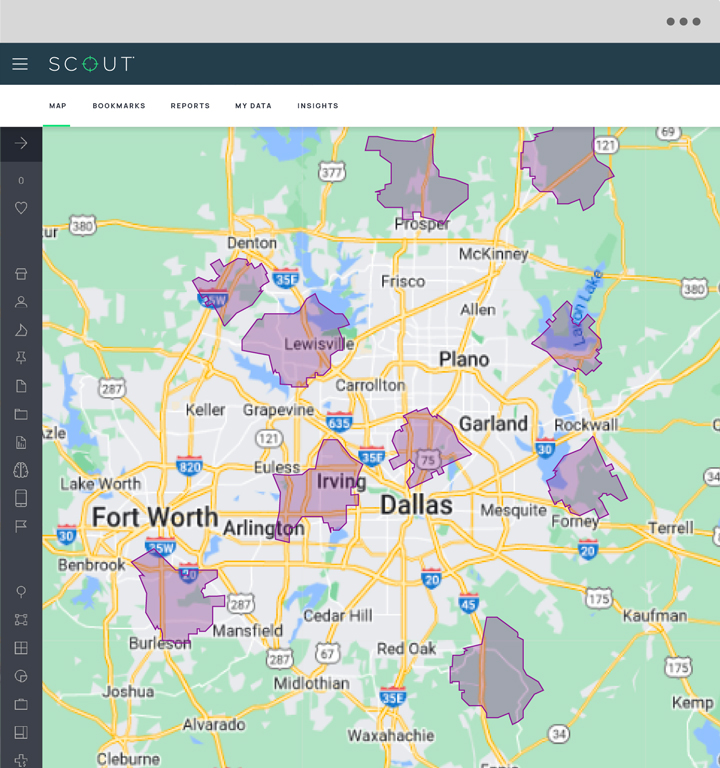
Task: Click the grid layout icon
Action: pos(21,648)
